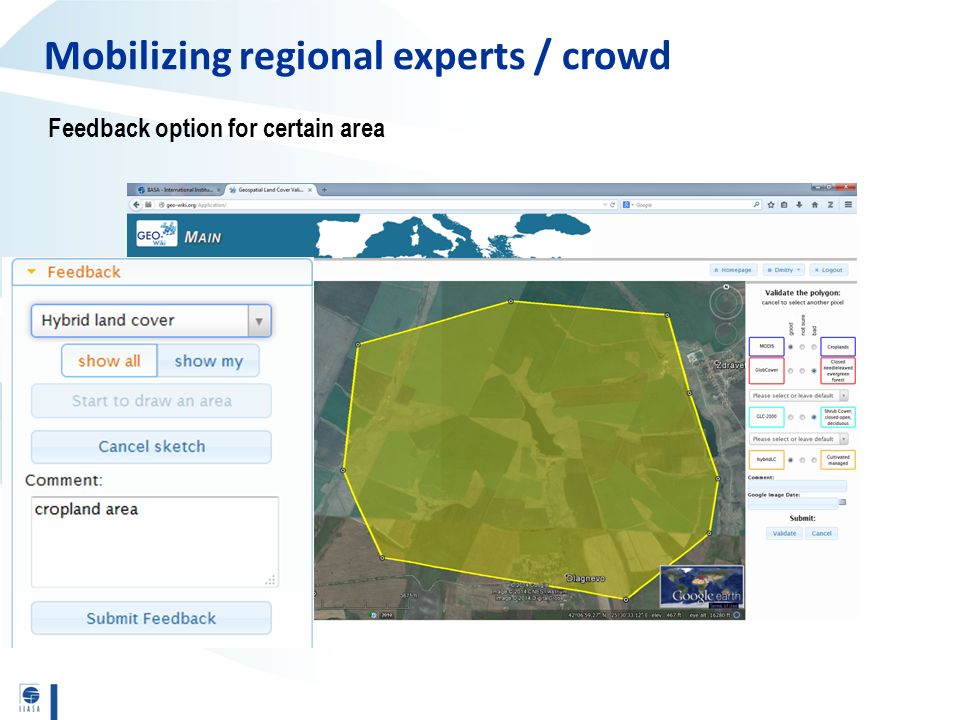Click the GlobCover legend box

(767, 370)
